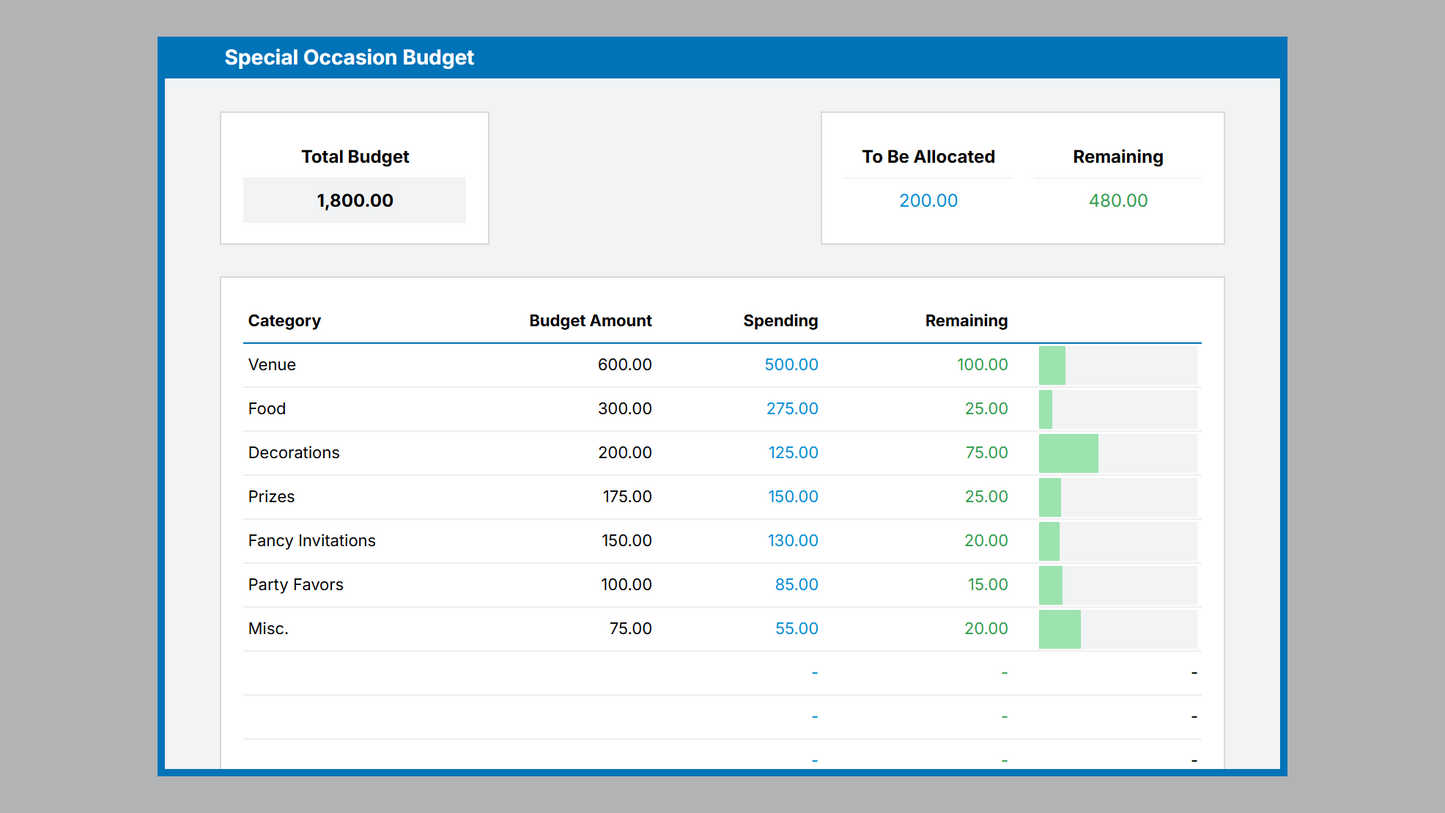Select Decorations spending value 125.00
This screenshot has width=1445, height=813.
pyautogui.click(x=793, y=453)
